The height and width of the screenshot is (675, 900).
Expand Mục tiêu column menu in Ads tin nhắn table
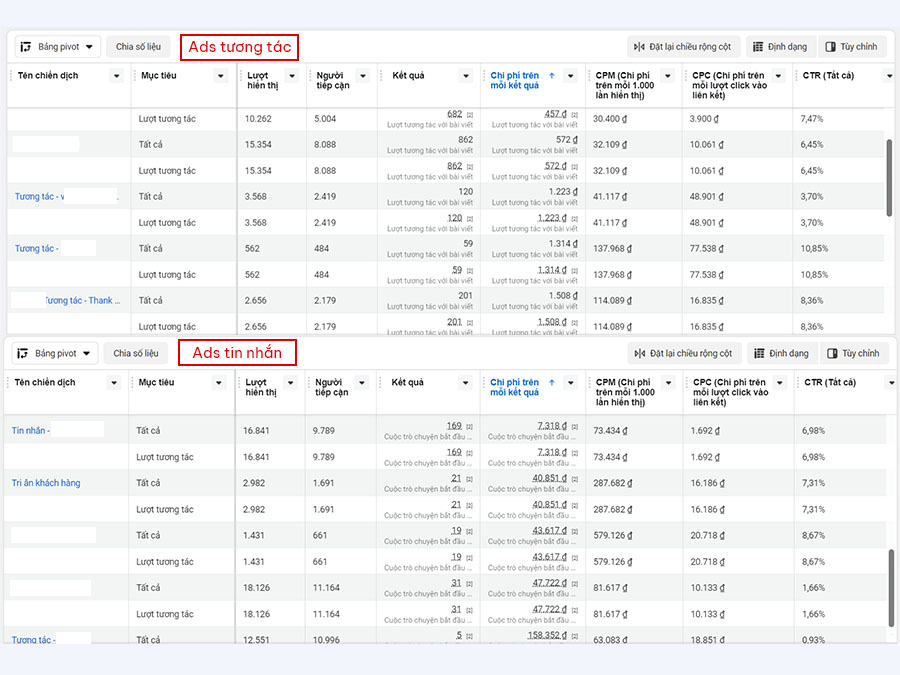217,383
